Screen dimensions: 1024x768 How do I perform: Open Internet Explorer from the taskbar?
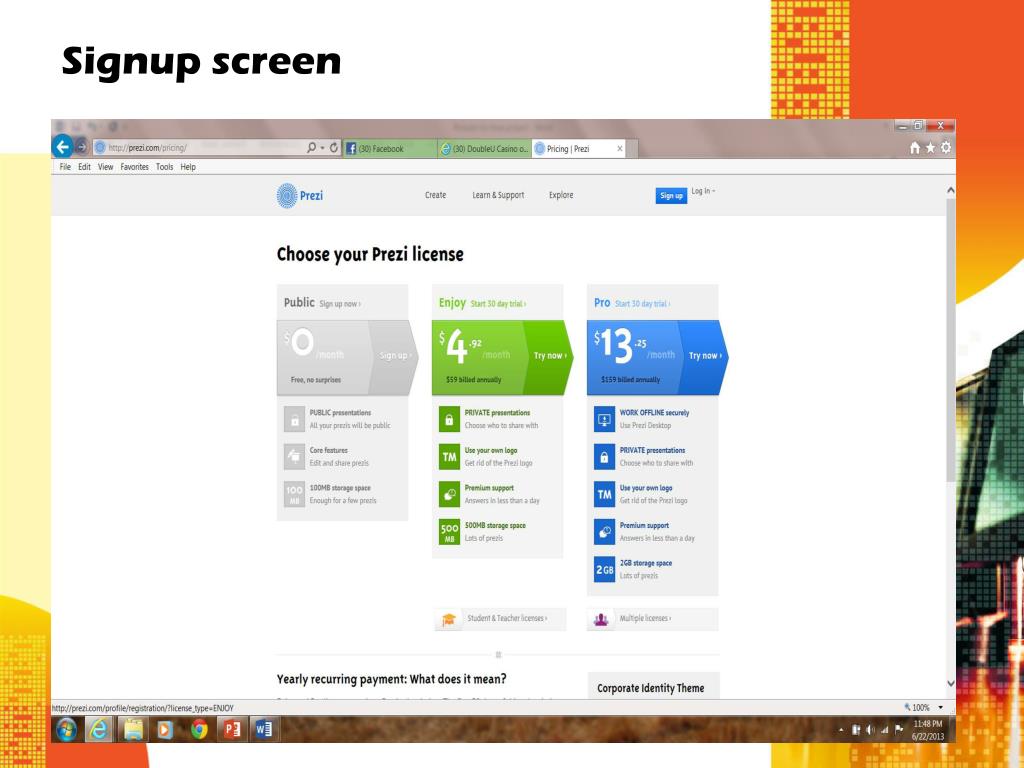tap(99, 729)
